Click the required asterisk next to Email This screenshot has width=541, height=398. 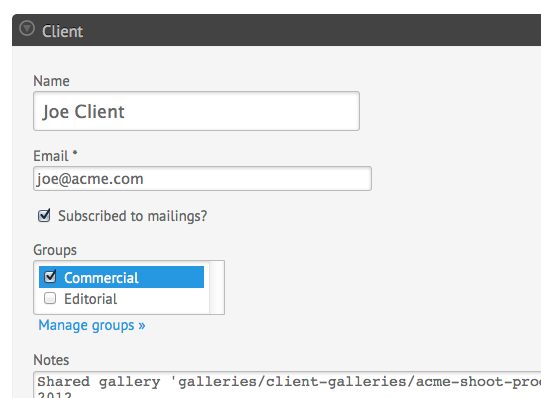pyautogui.click(x=75, y=152)
